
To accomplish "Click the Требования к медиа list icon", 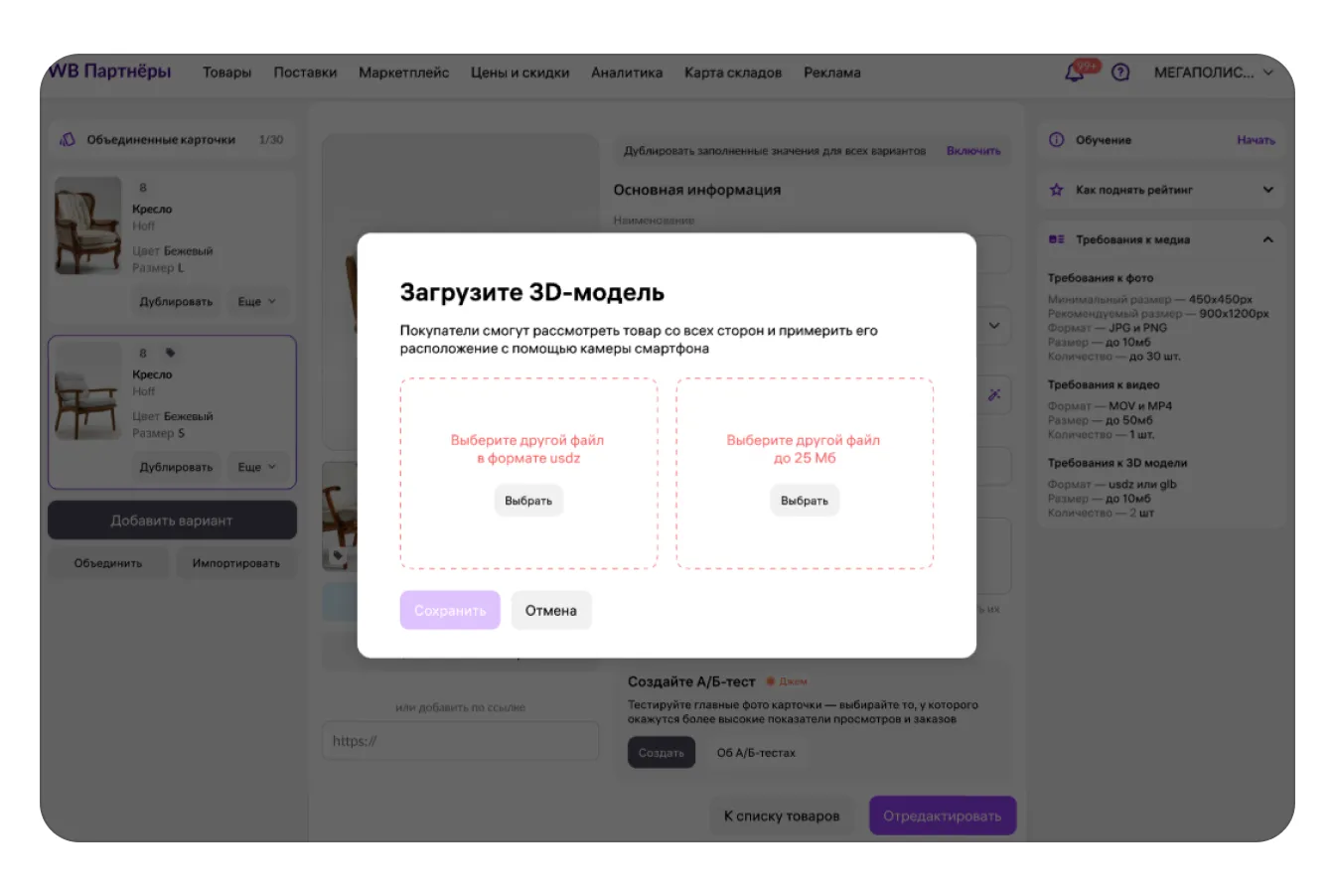I will point(1056,239).
